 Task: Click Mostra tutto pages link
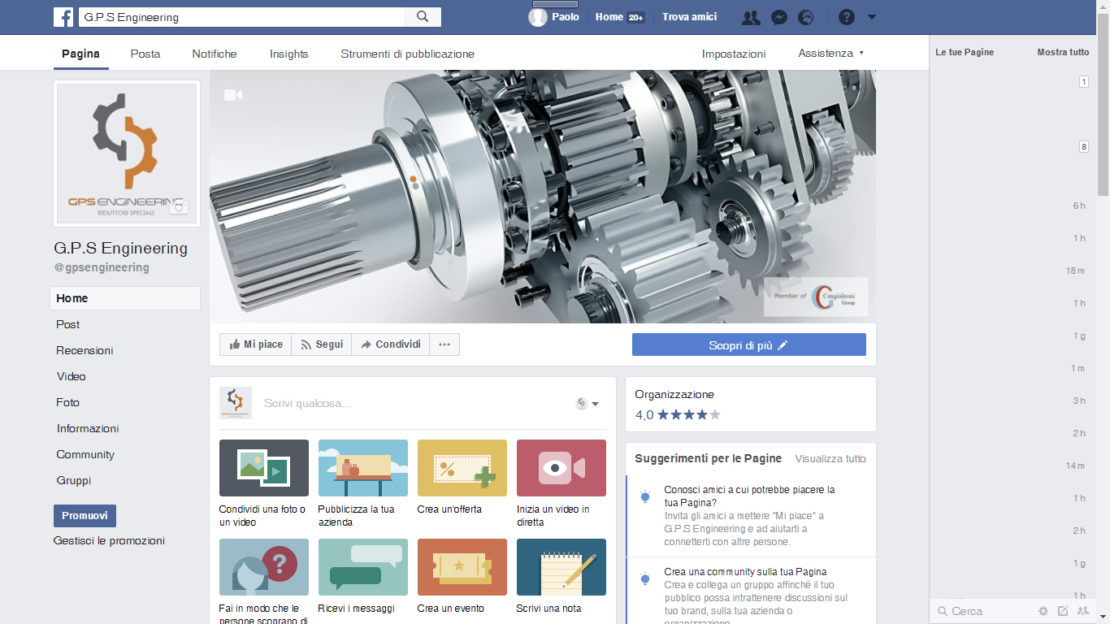tap(1063, 52)
